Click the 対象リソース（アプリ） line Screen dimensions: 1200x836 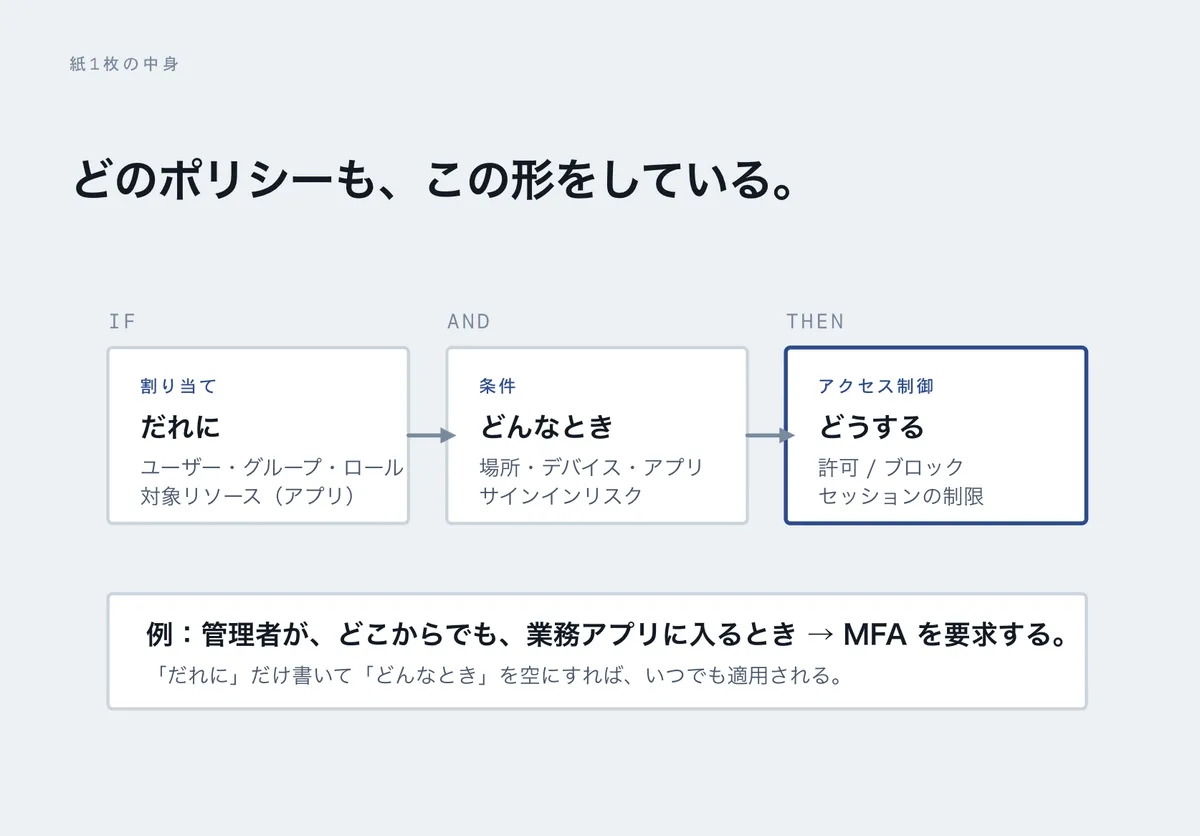click(248, 495)
